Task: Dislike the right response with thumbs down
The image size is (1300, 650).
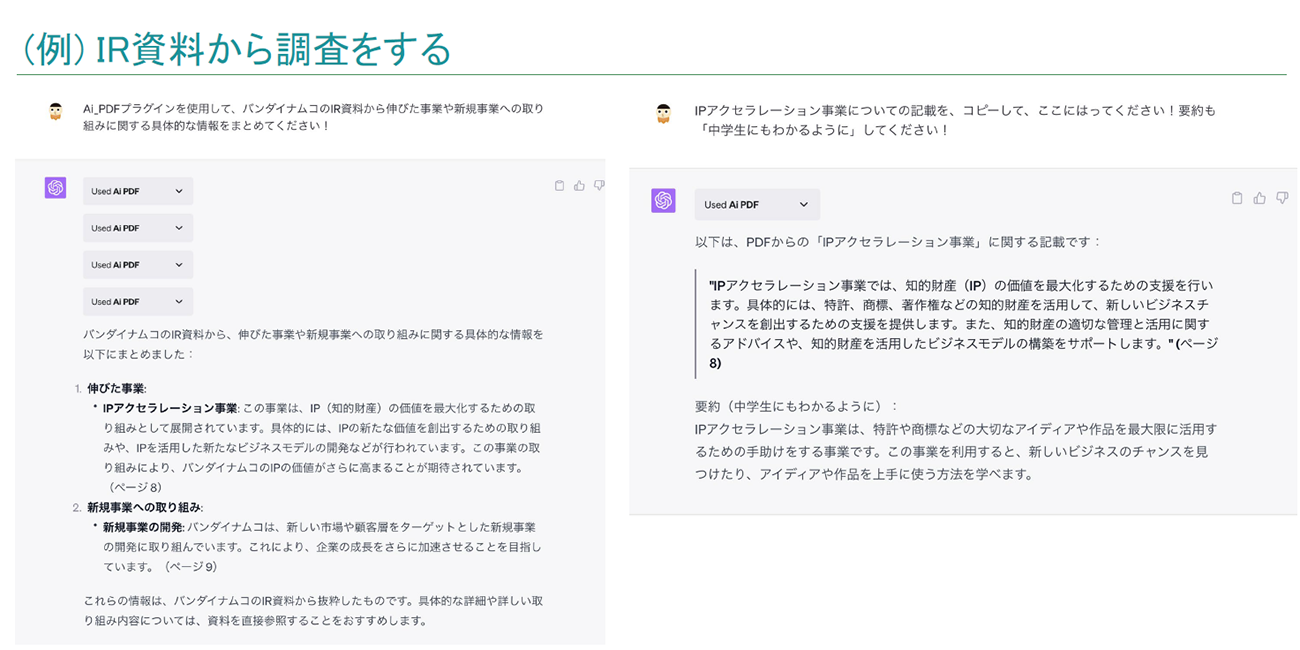Action: pos(1281,198)
